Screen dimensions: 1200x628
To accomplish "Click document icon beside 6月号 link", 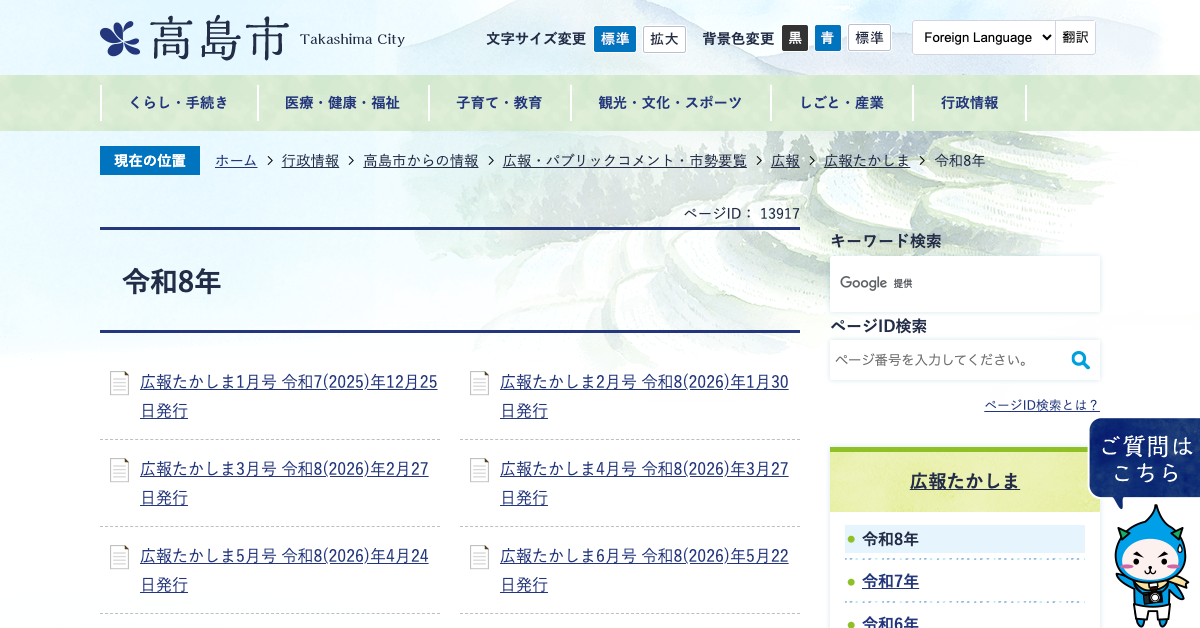I will click(x=479, y=557).
